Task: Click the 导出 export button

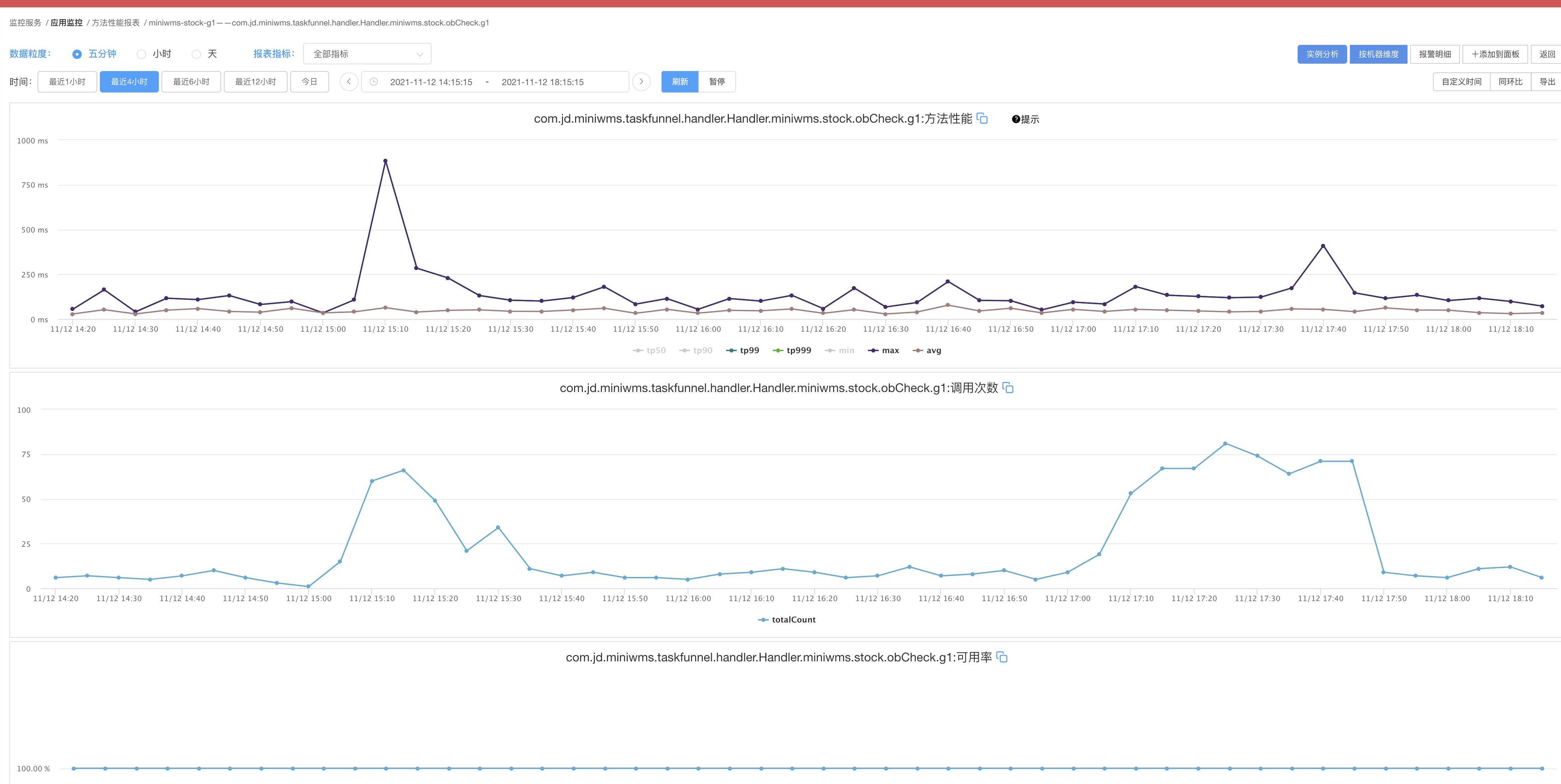Action: pyautogui.click(x=1547, y=82)
